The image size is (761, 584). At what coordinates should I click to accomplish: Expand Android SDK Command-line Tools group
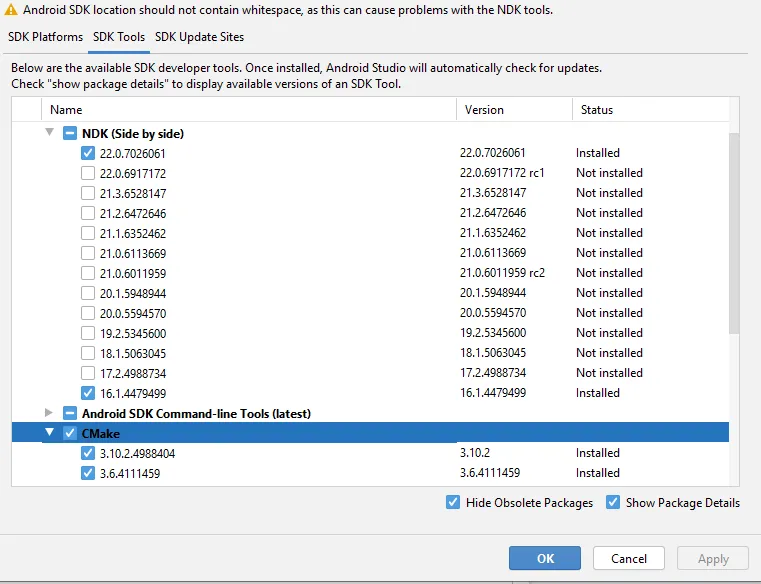(x=49, y=413)
